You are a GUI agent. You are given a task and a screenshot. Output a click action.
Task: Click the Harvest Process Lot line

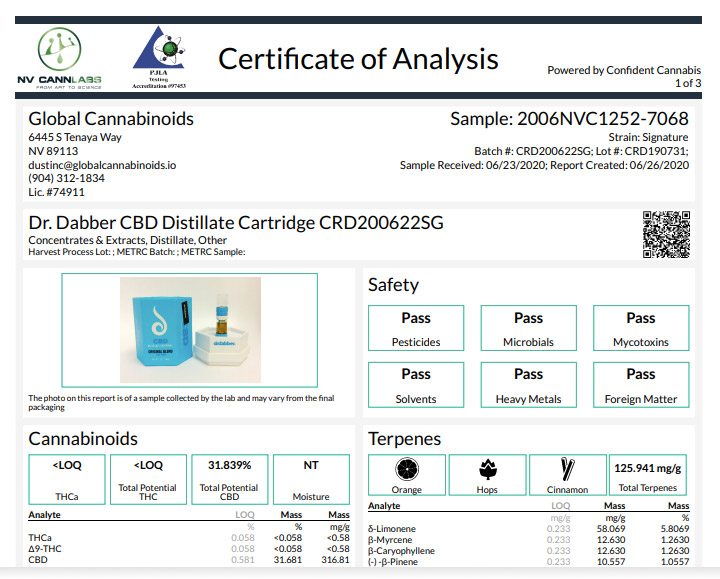tap(137, 252)
